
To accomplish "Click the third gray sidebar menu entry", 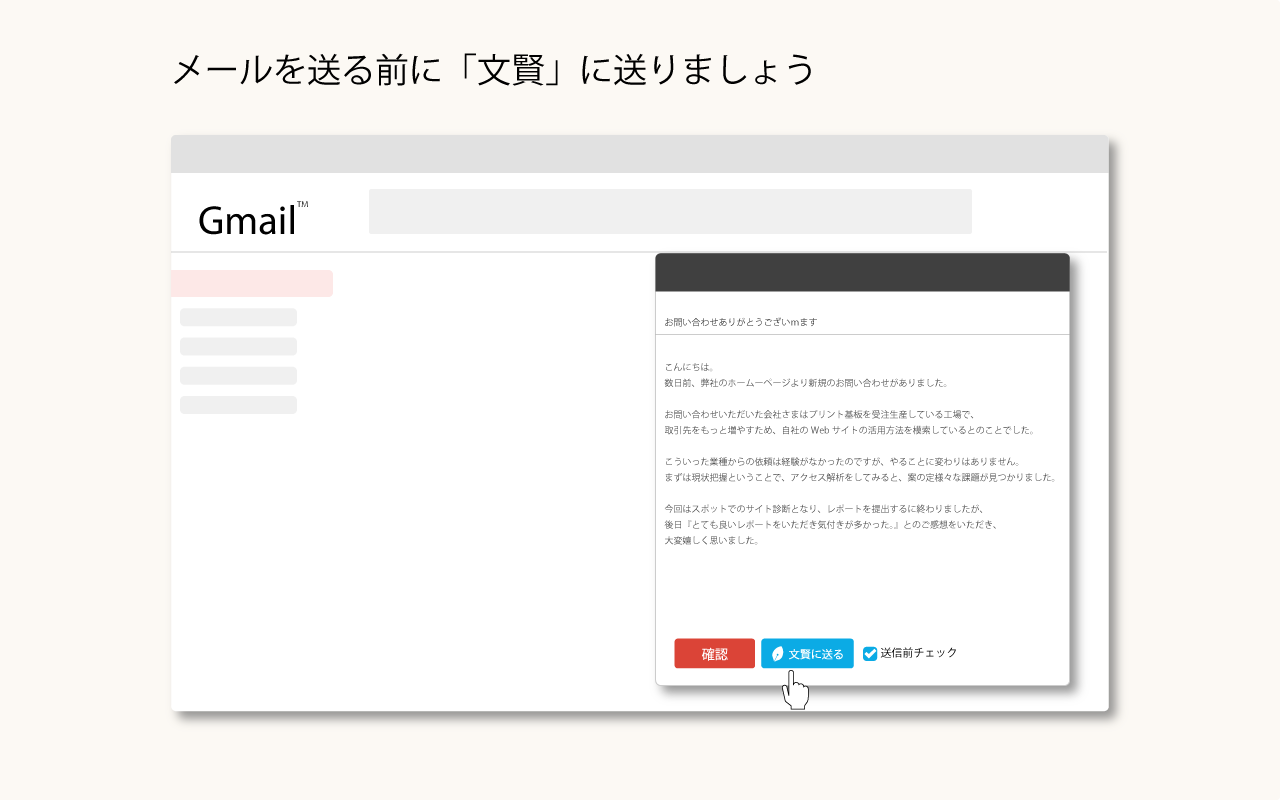I will [238, 375].
